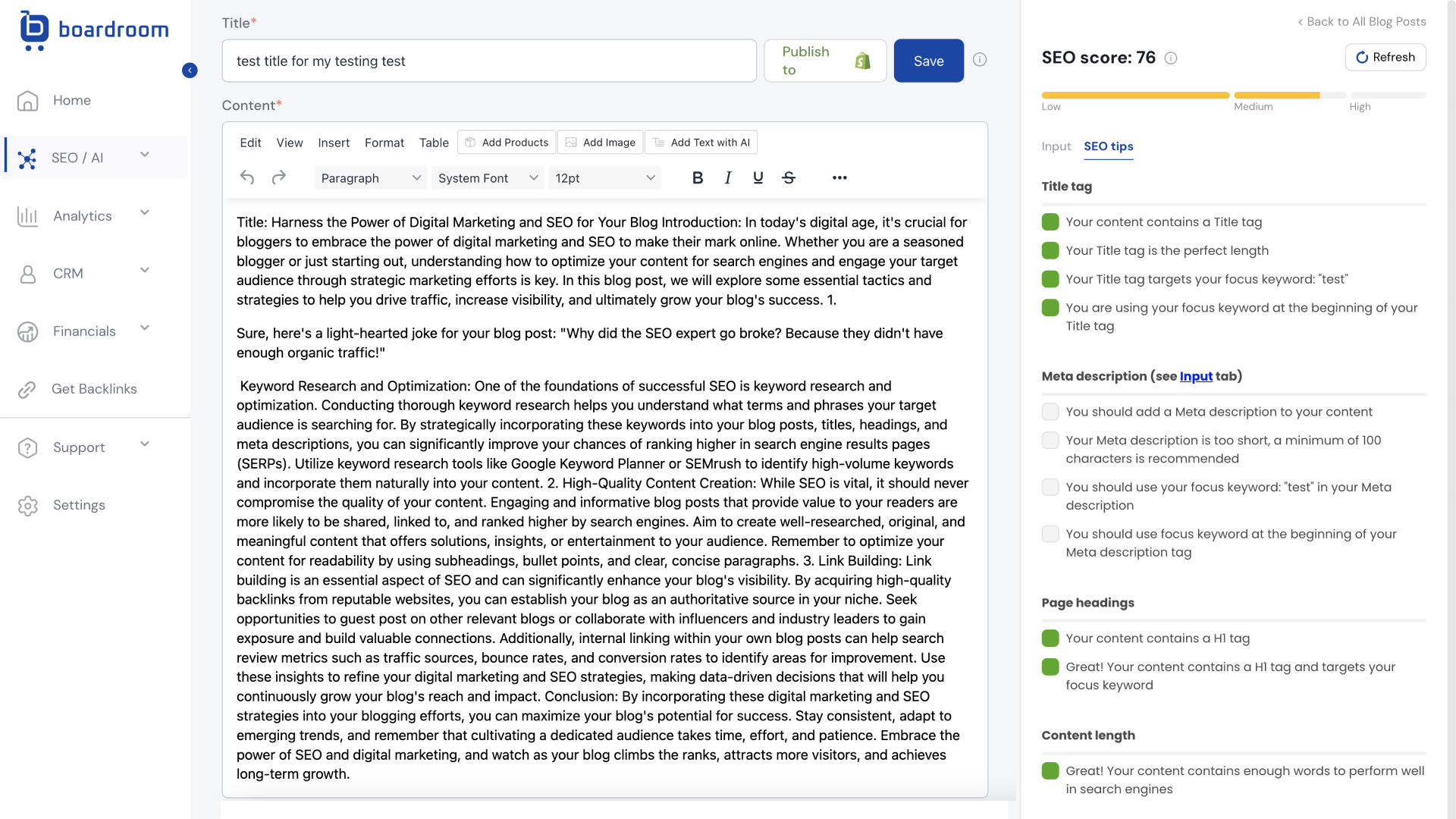
Task: Click the Redo icon
Action: [279, 177]
